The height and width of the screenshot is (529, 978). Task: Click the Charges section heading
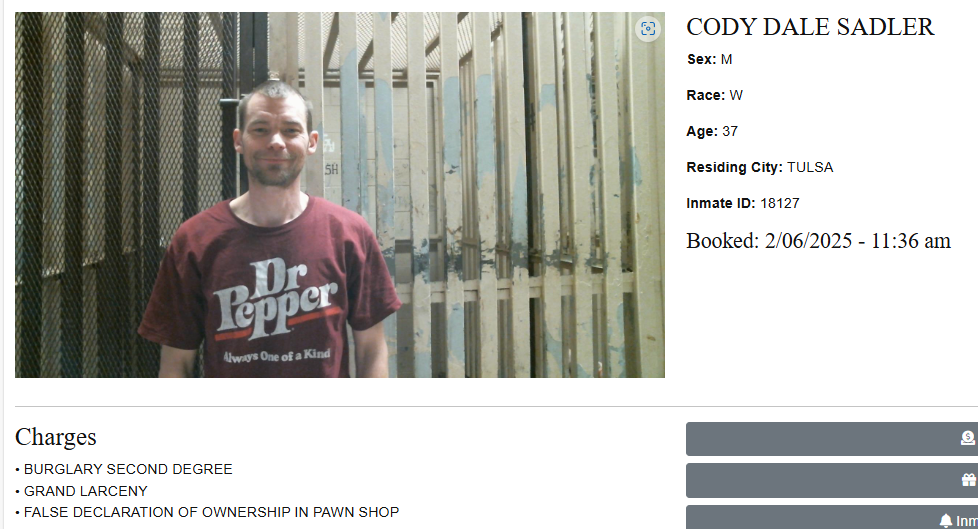pos(56,437)
